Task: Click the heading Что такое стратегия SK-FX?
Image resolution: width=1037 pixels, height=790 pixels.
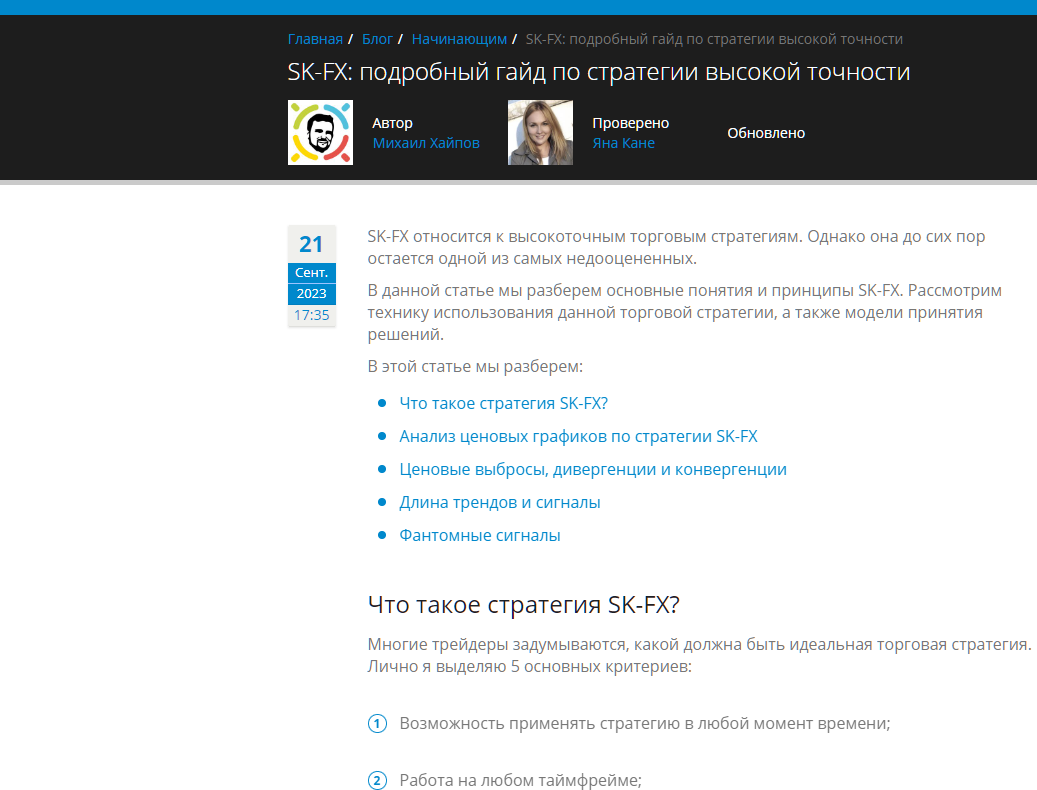Action: (523, 604)
